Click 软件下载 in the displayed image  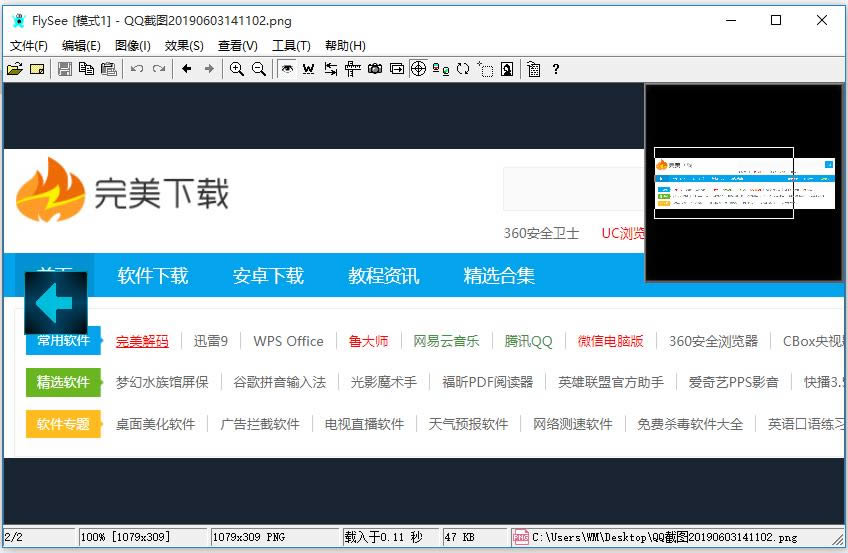tap(153, 276)
